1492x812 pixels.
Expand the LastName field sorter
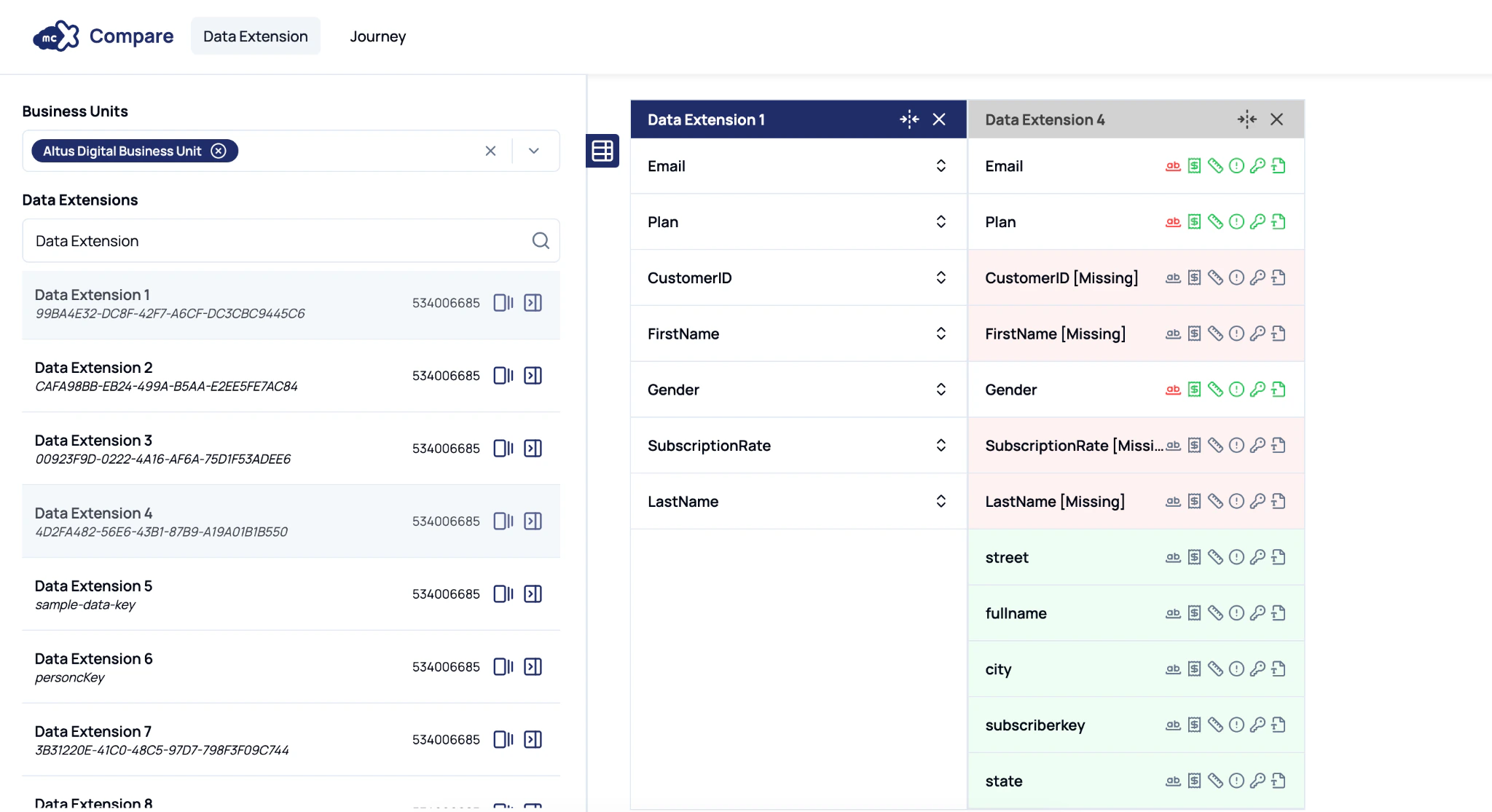(941, 501)
